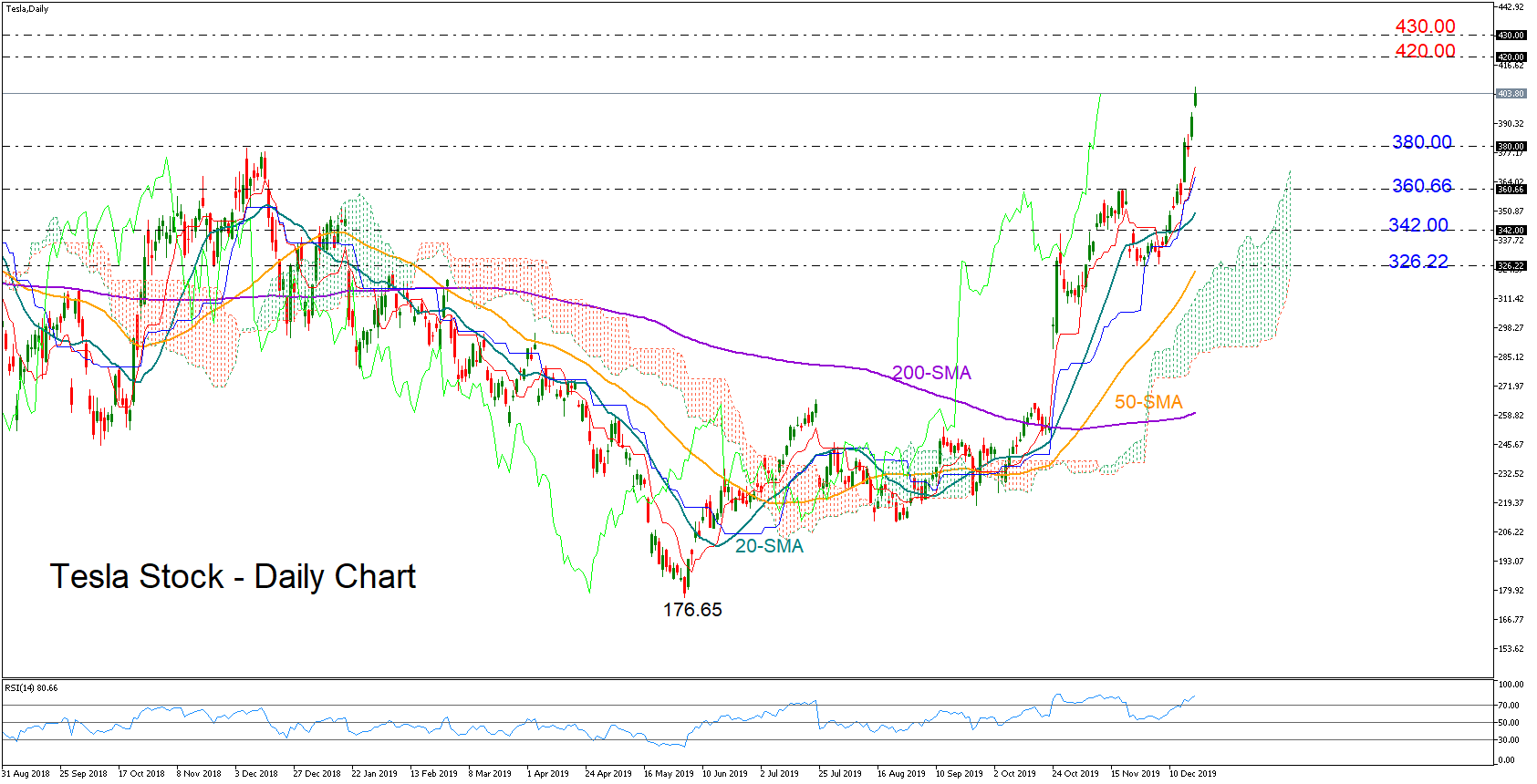Click the "285.12" price axis value
1537x784 pixels.
point(1511,357)
